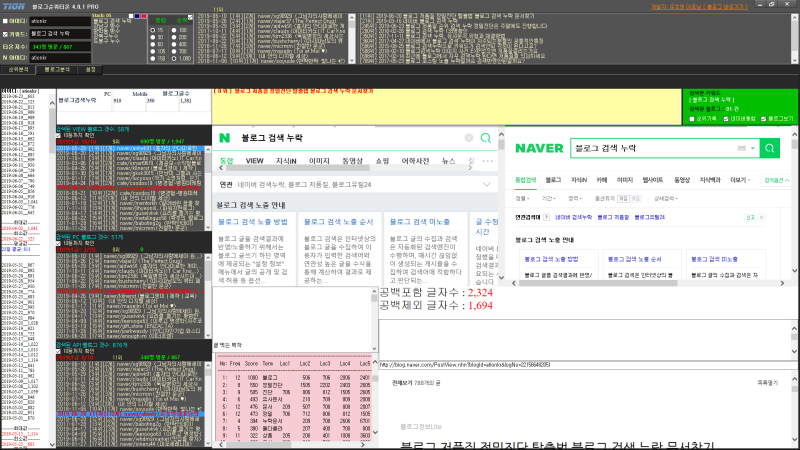
Task: Toggle the 네이버통합 checkbox
Action: pyautogui.click(x=726, y=119)
